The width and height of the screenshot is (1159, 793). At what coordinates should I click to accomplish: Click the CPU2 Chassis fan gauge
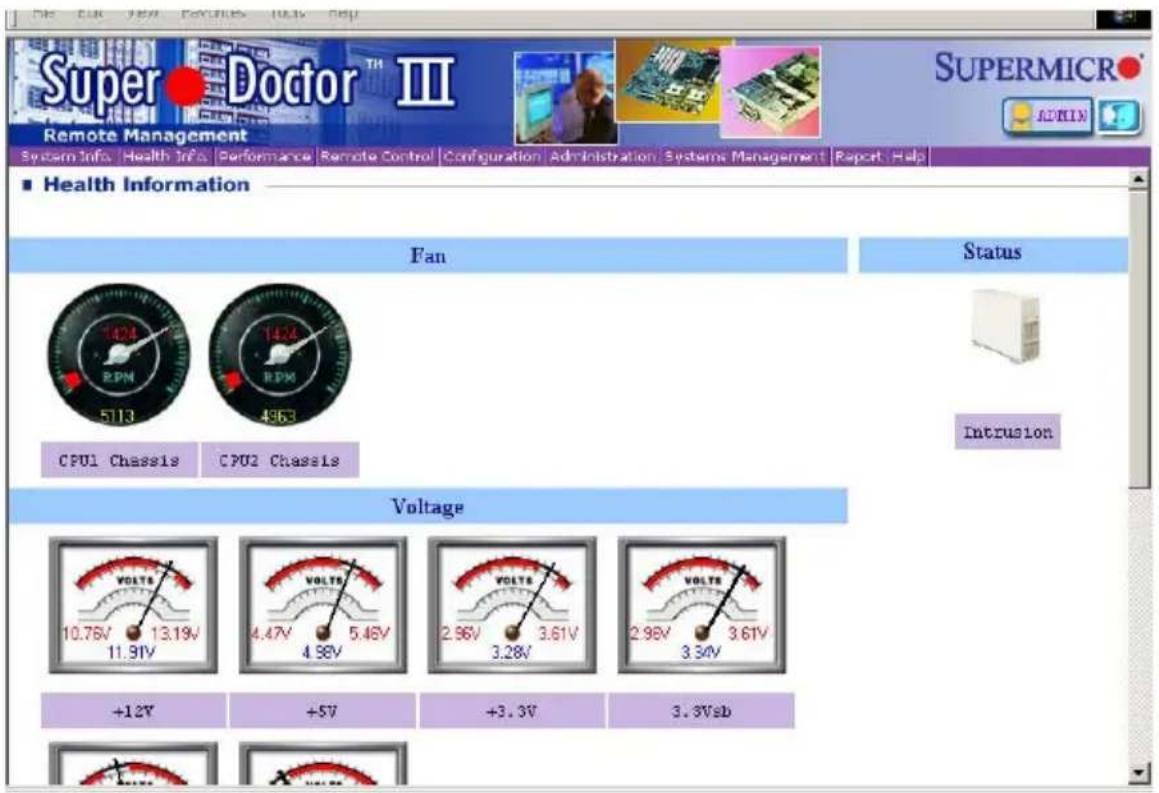[x=279, y=355]
